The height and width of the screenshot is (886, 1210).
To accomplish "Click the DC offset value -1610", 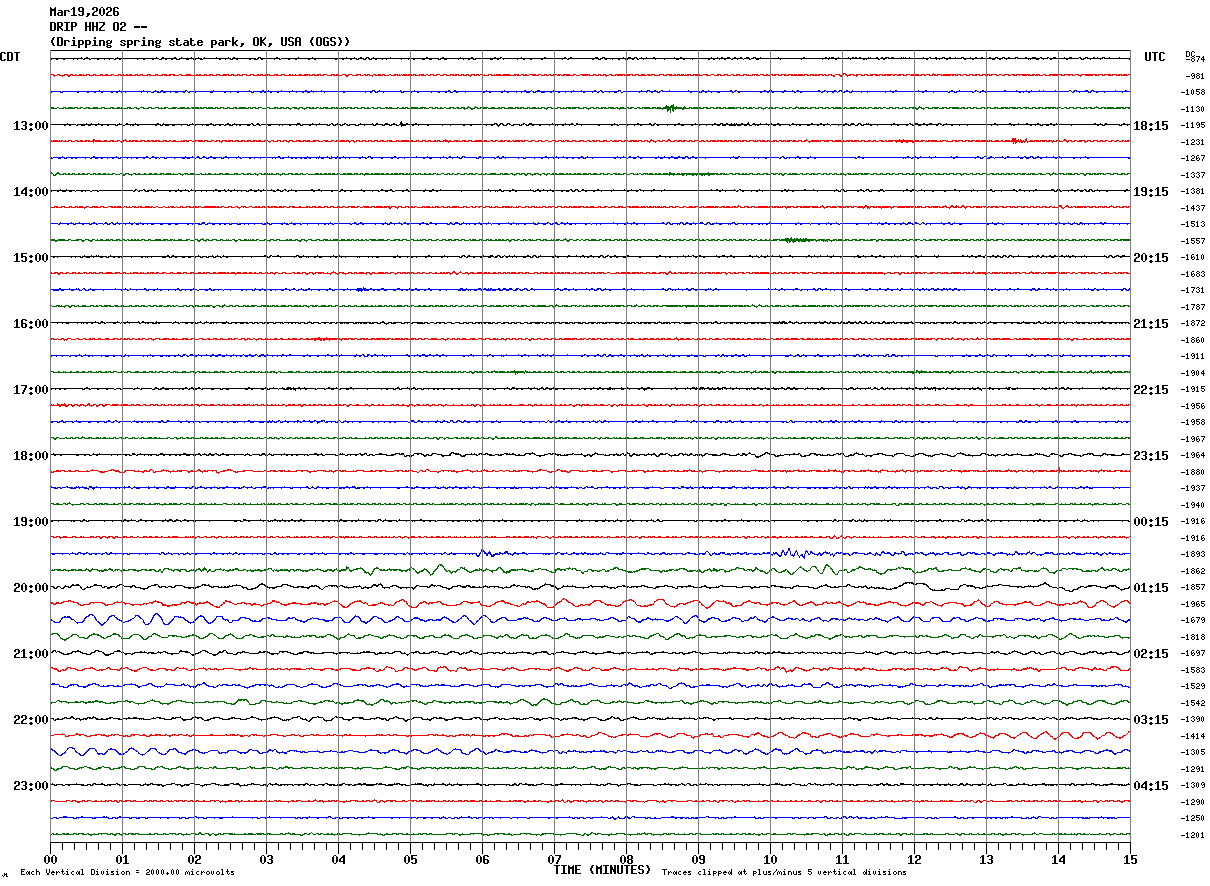I will pyautogui.click(x=1194, y=257).
